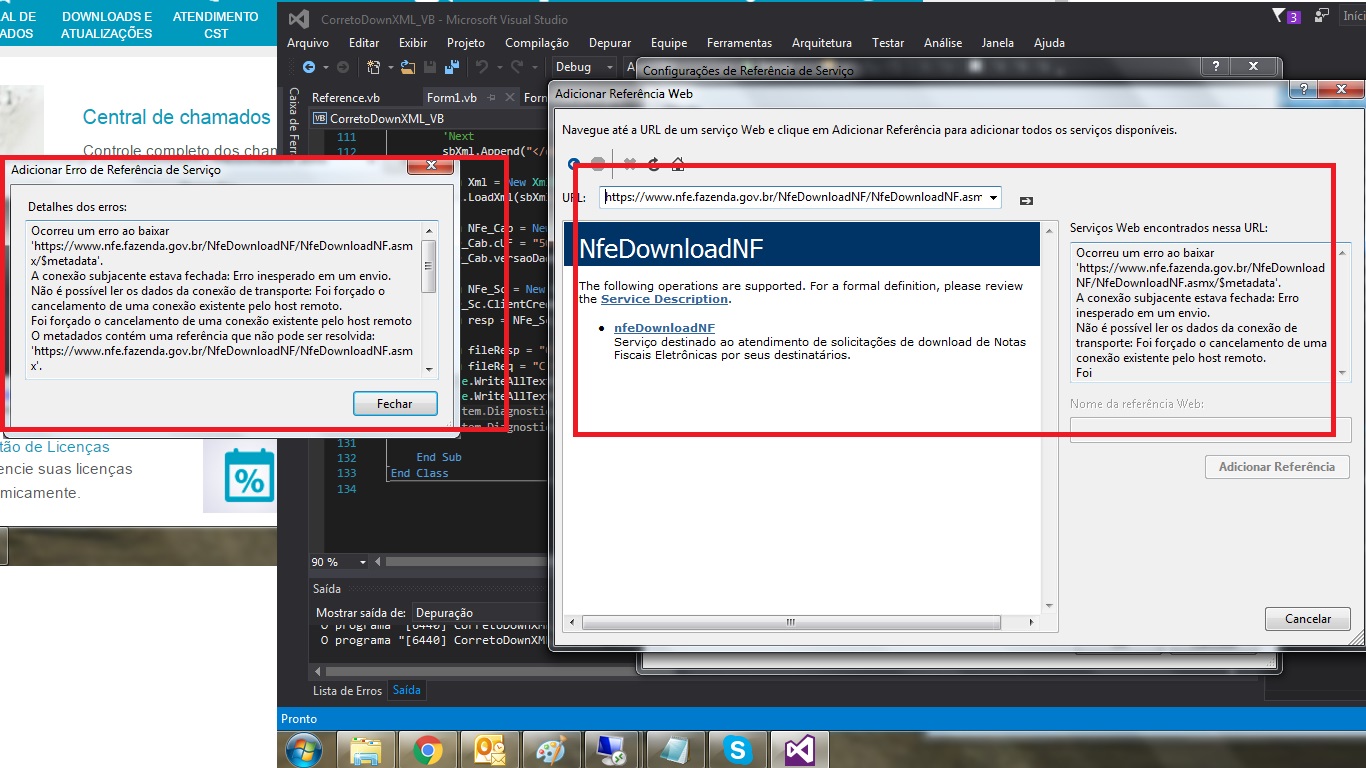
Task: Switch to the Reference.vb tab
Action: [346, 98]
